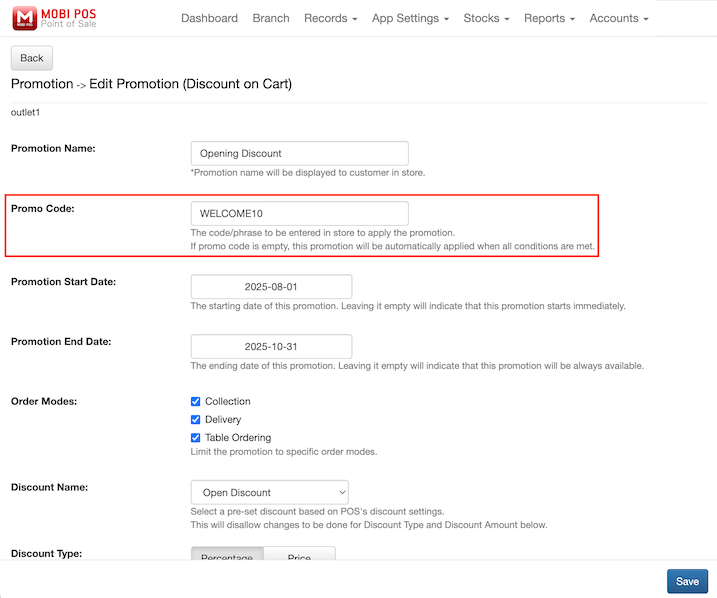This screenshot has width=717, height=598.
Task: Click the outlet1 label text
Action: click(x=25, y=112)
